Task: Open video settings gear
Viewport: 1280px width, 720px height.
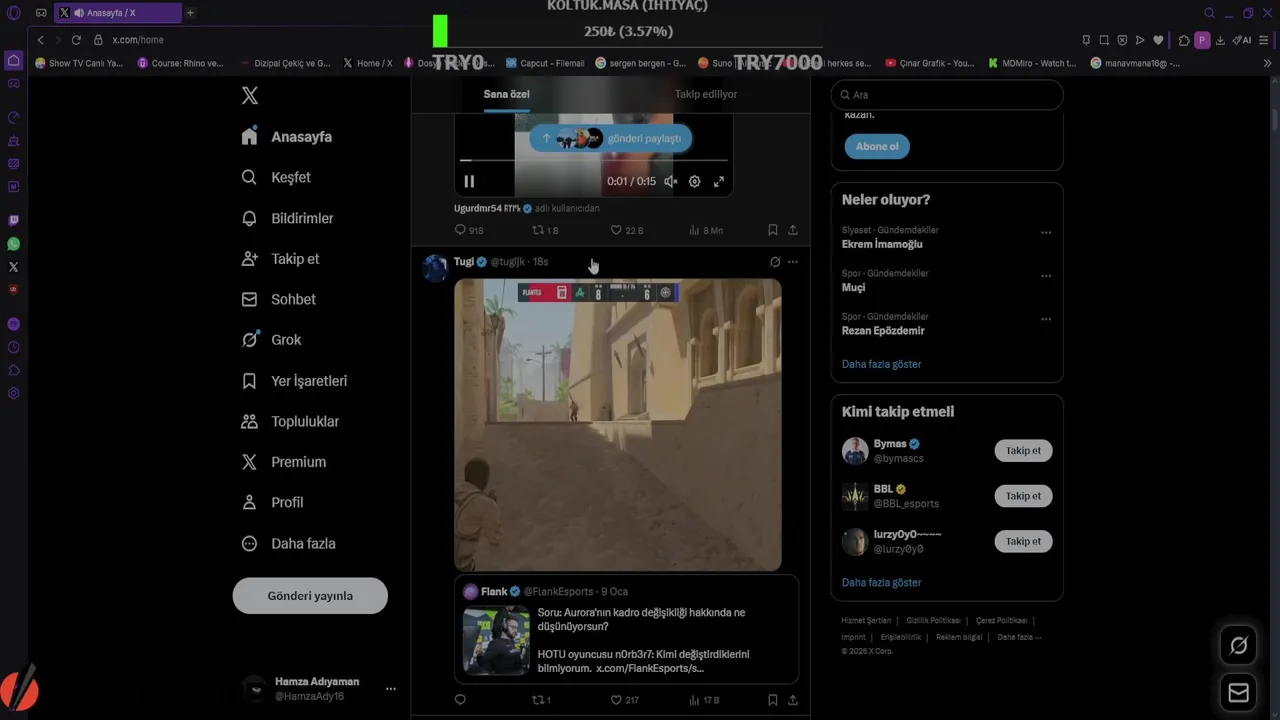Action: [694, 181]
